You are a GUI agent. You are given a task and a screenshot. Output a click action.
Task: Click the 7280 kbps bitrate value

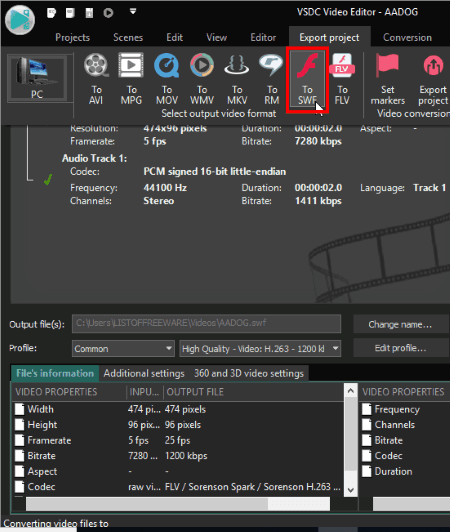318,141
